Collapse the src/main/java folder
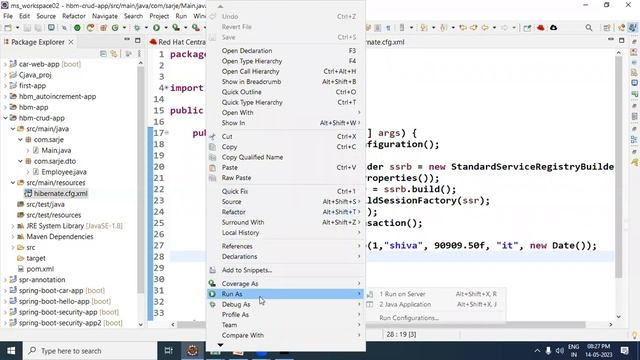Image resolution: width=640 pixels, height=360 pixels. point(13,129)
